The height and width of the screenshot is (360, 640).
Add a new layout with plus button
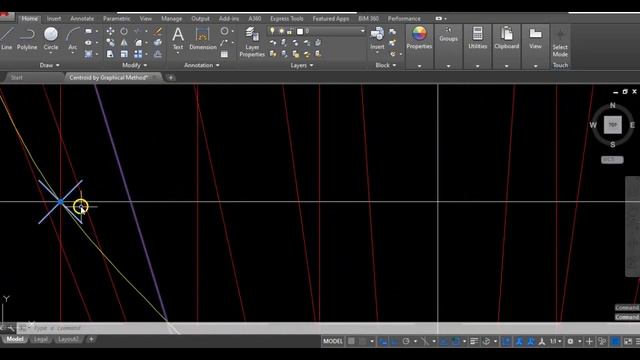click(91, 339)
